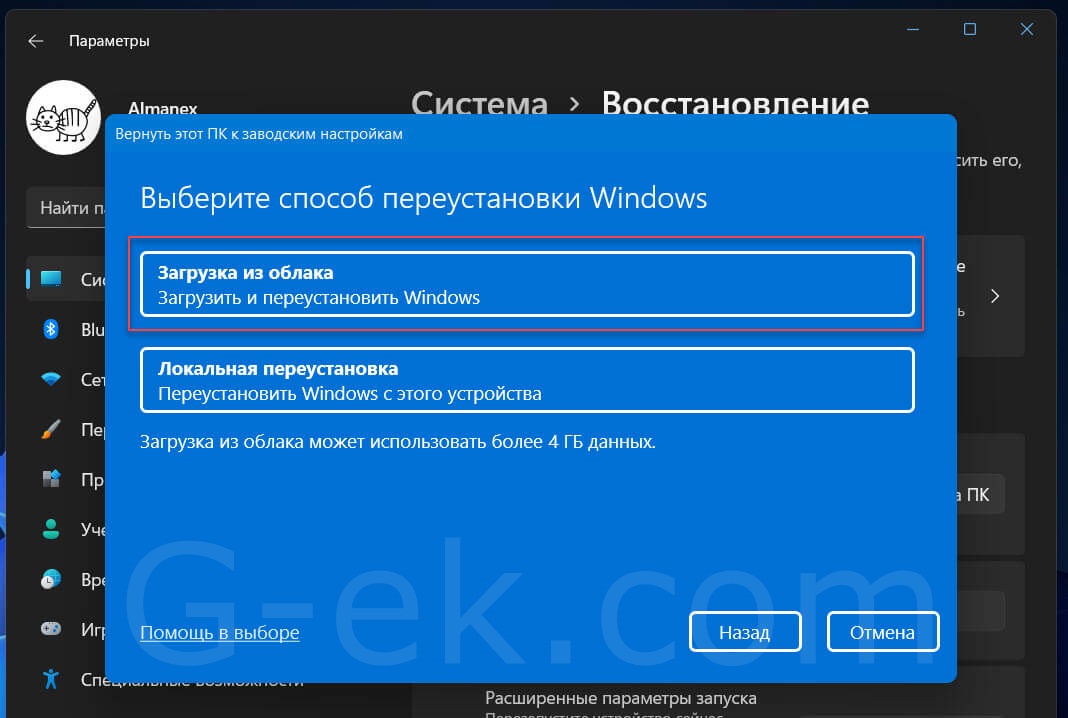Click the cloud download 4 ГБ data note
Viewport: 1068px width, 718px height.
pyautogui.click(x=398, y=441)
